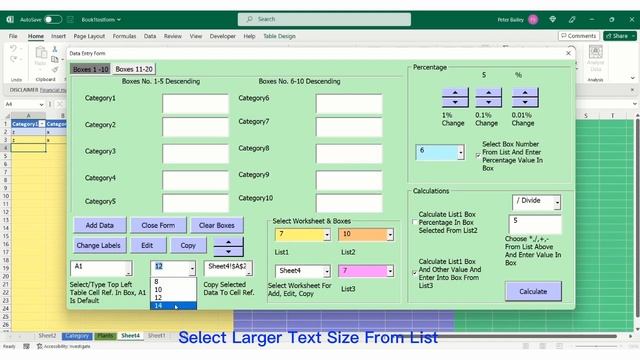Open the Sheet4 worksheet dropdown

pyautogui.click(x=327, y=271)
